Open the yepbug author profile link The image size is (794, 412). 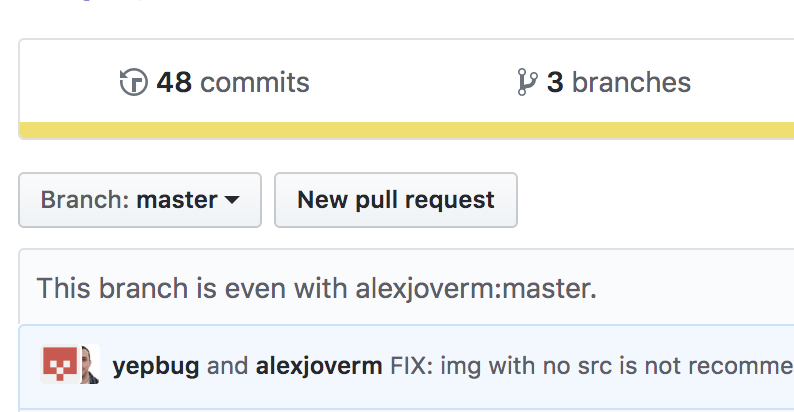click(x=155, y=366)
